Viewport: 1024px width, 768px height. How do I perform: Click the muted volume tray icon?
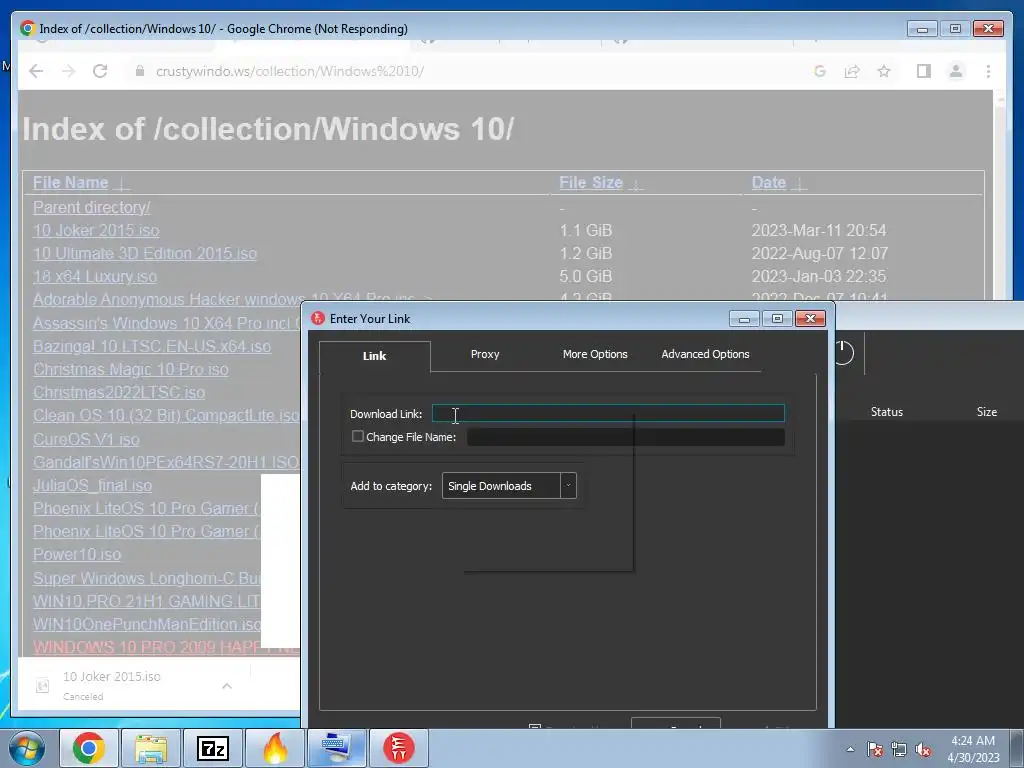[923, 749]
